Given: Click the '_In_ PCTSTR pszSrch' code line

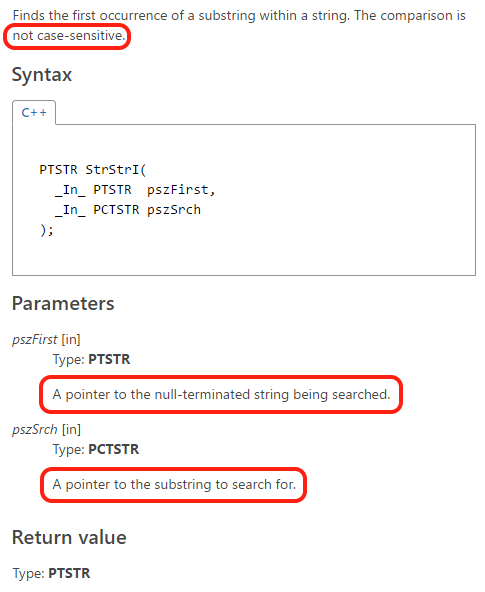Looking at the screenshot, I should (x=128, y=210).
